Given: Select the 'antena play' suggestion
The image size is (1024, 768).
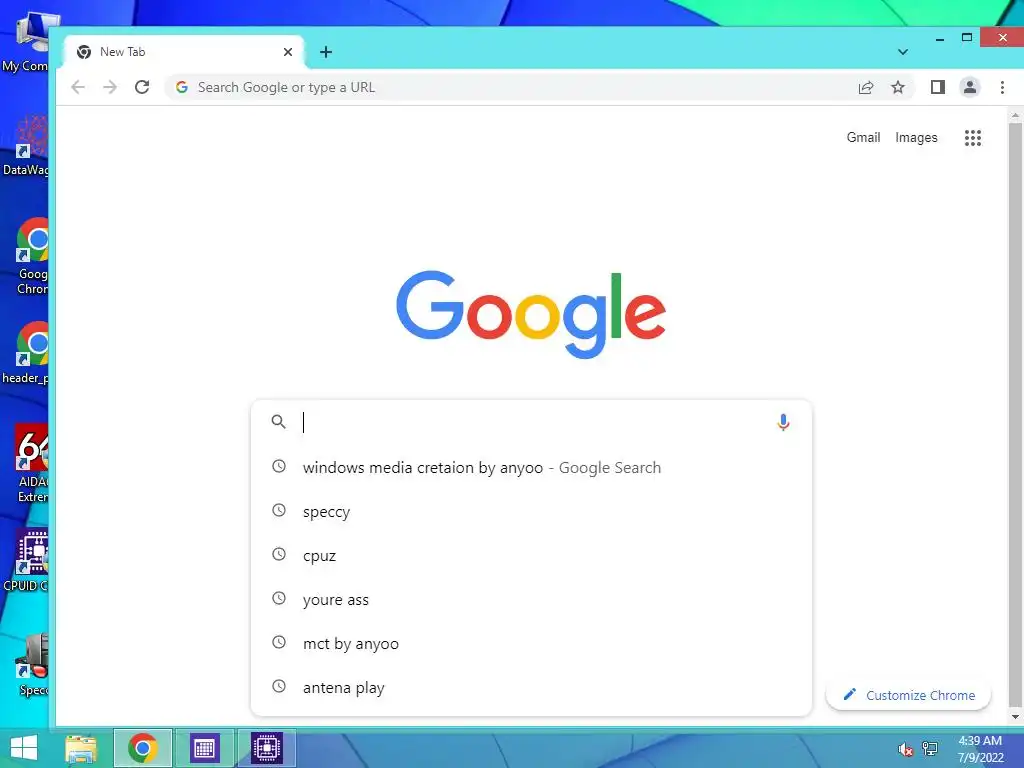Looking at the screenshot, I should [531, 687].
